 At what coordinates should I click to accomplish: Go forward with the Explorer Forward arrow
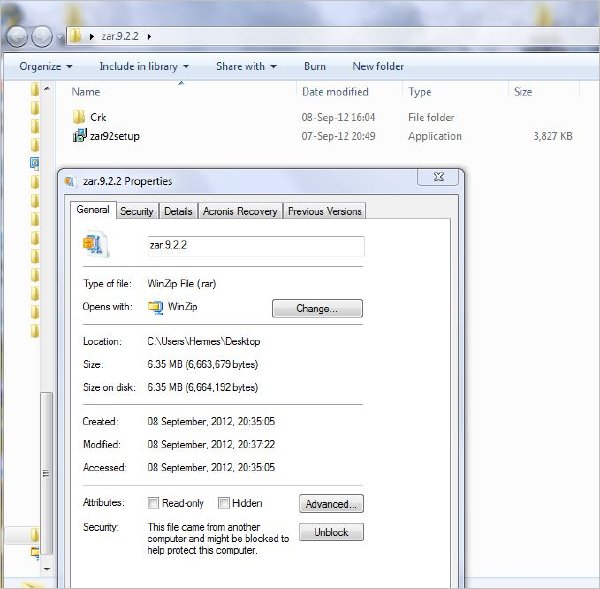point(42,37)
